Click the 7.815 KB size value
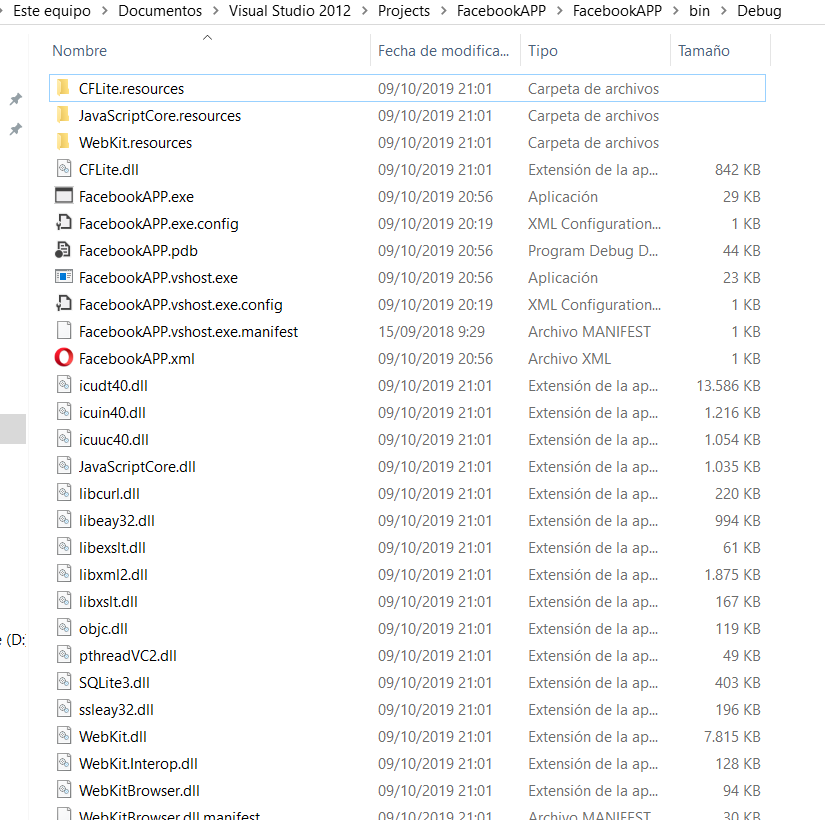Viewport: 825px width, 830px height. (732, 737)
